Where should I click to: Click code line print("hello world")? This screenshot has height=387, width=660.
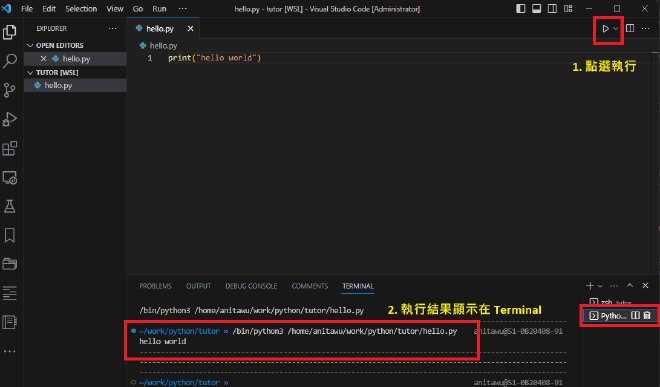pyautogui.click(x=214, y=58)
